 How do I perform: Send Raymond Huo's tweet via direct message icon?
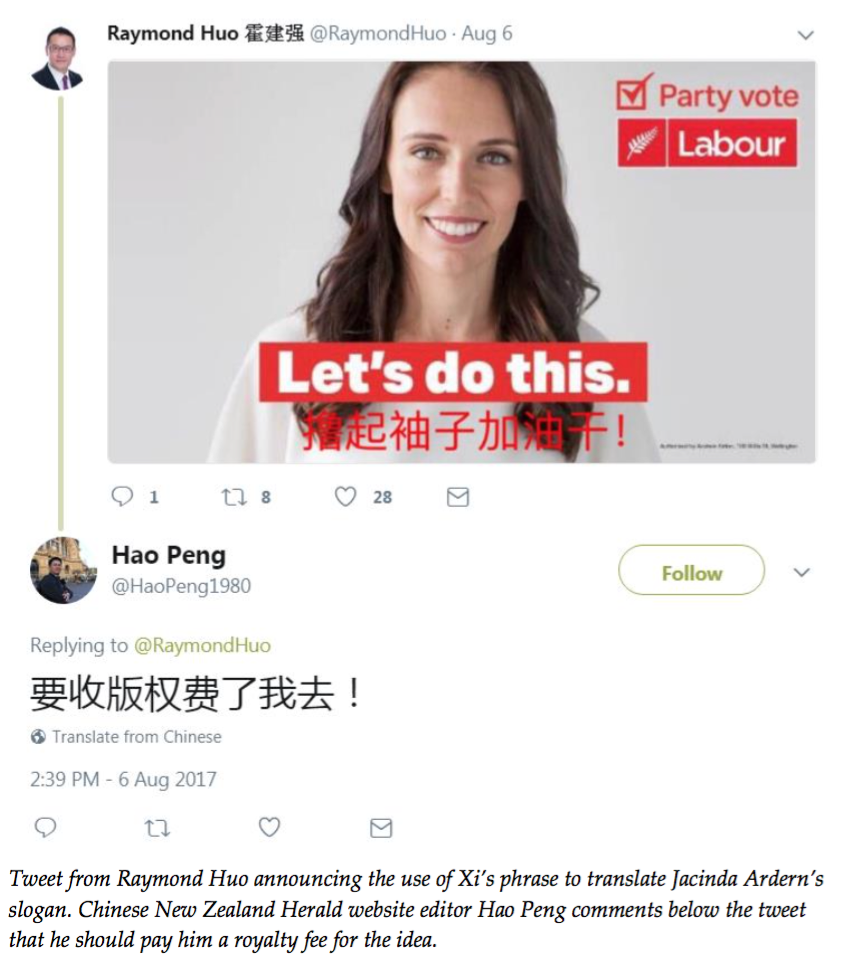click(458, 497)
